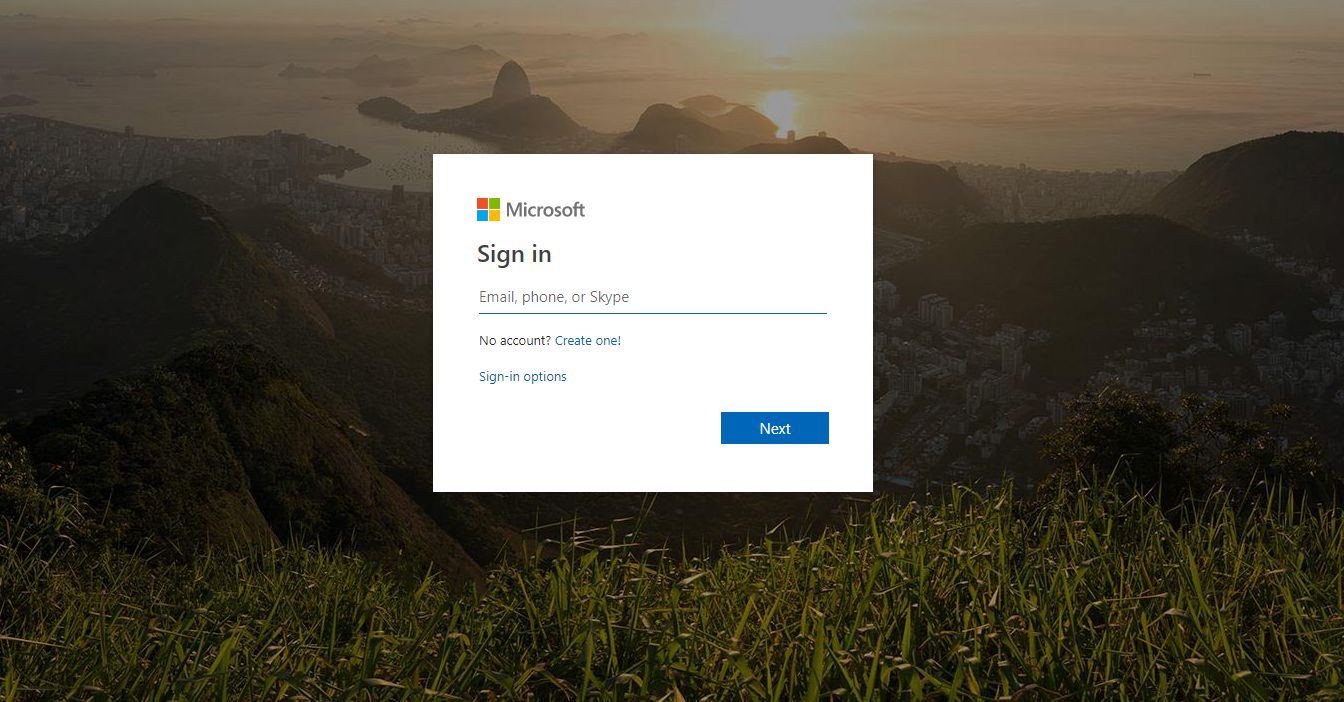Click the yellow square in Microsoft logo
The height and width of the screenshot is (702, 1344).
tap(494, 215)
